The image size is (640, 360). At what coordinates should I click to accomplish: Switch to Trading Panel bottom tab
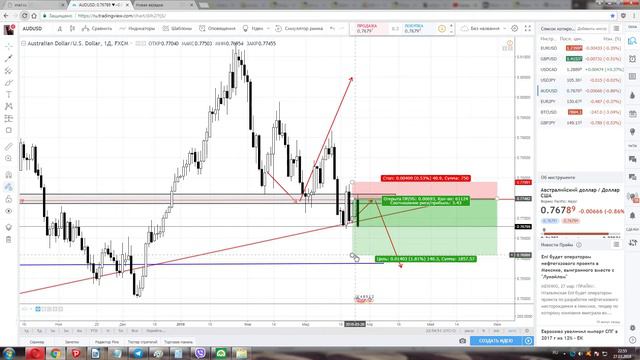[x=178, y=342]
